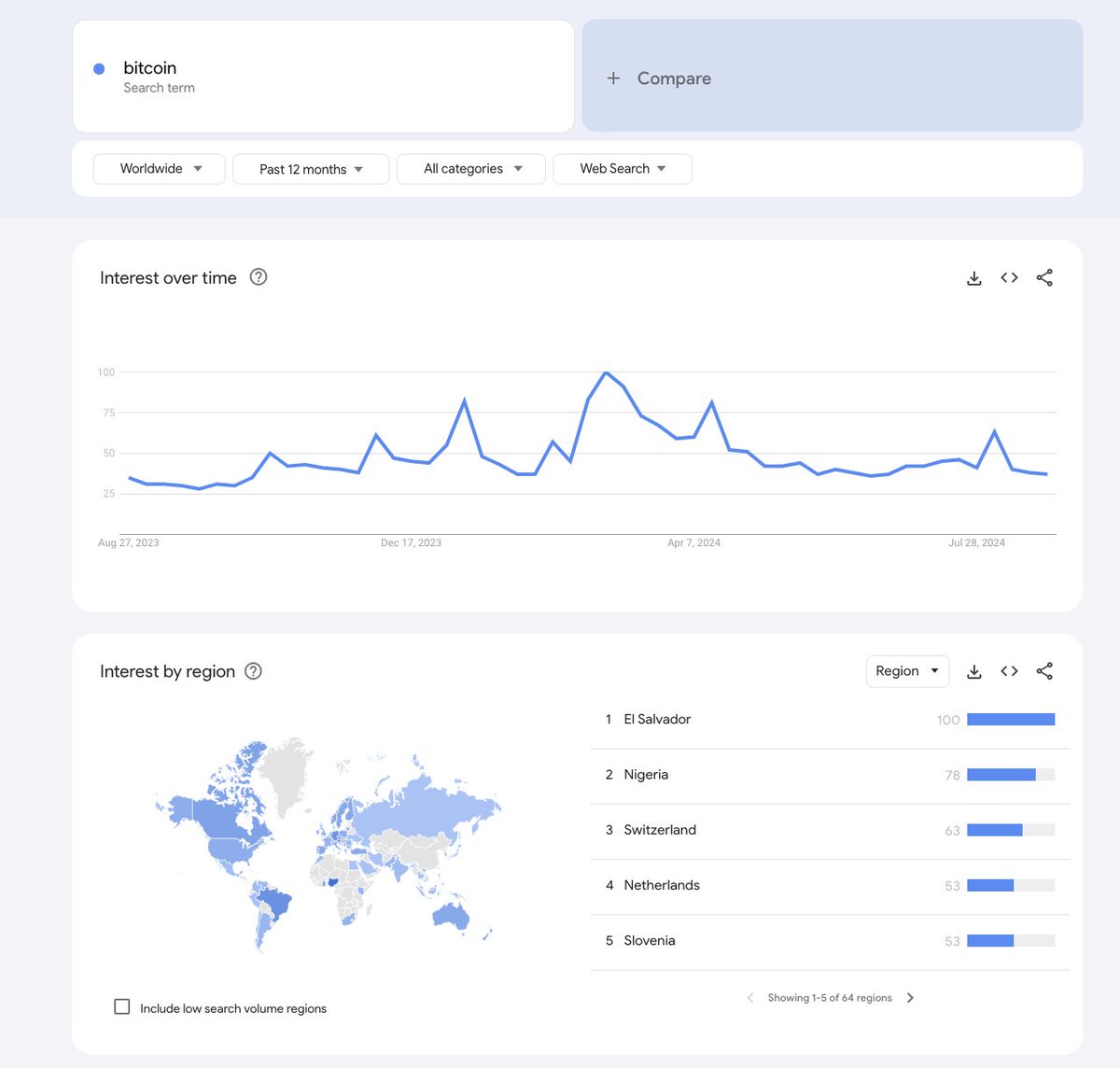Click the Apr 7, 2024 axis label
1120x1068 pixels.
click(x=693, y=542)
